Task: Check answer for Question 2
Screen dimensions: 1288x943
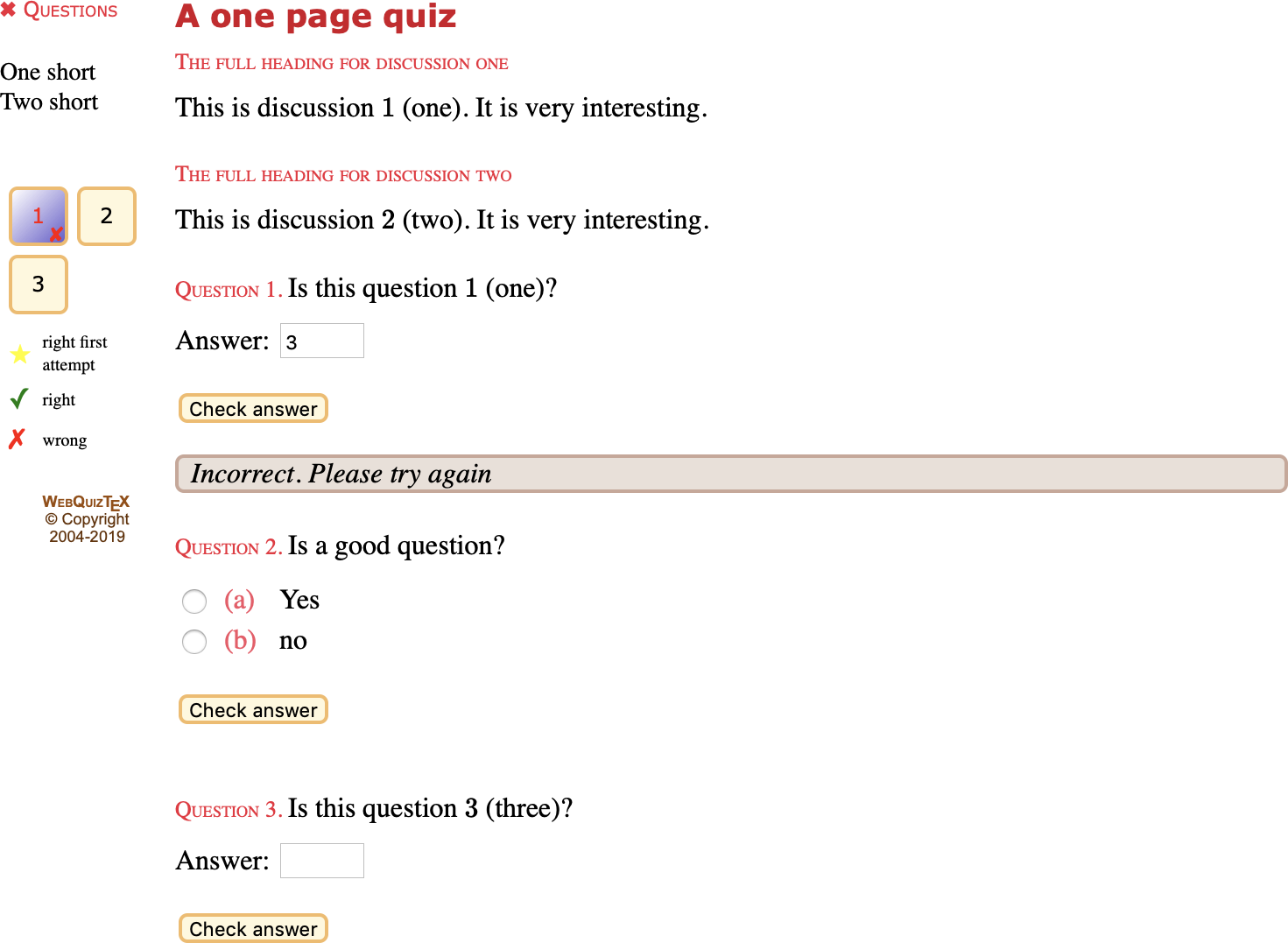Action: click(x=253, y=710)
